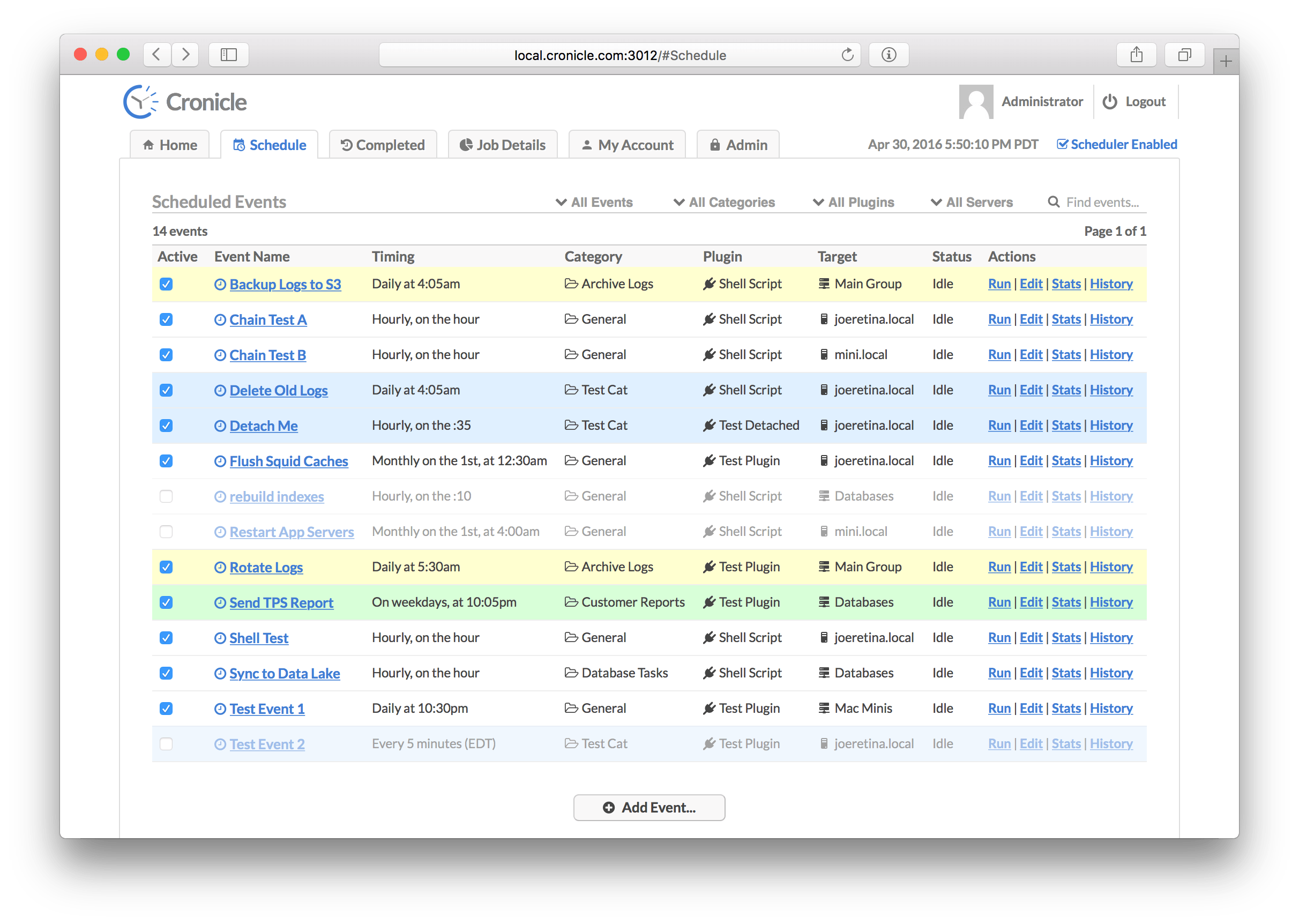Open the All Servers filter dropdown

(x=972, y=203)
